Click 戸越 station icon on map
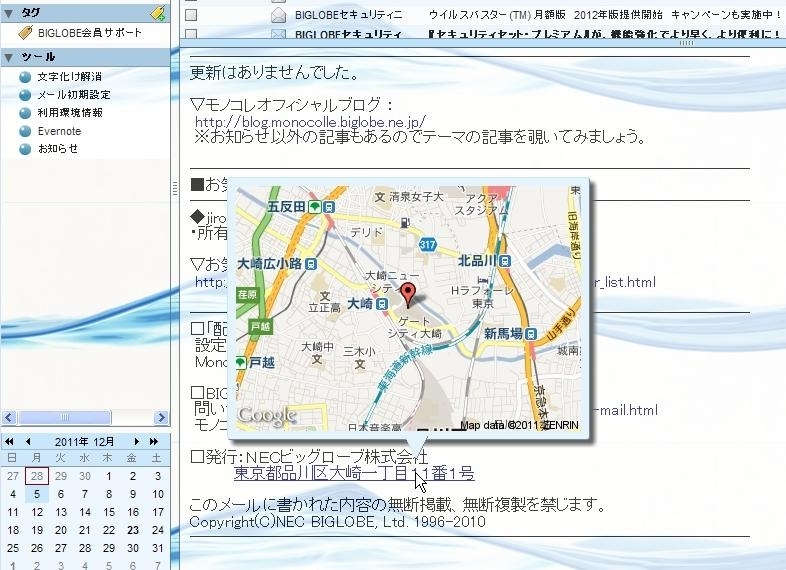This screenshot has height=570, width=786. (241, 362)
